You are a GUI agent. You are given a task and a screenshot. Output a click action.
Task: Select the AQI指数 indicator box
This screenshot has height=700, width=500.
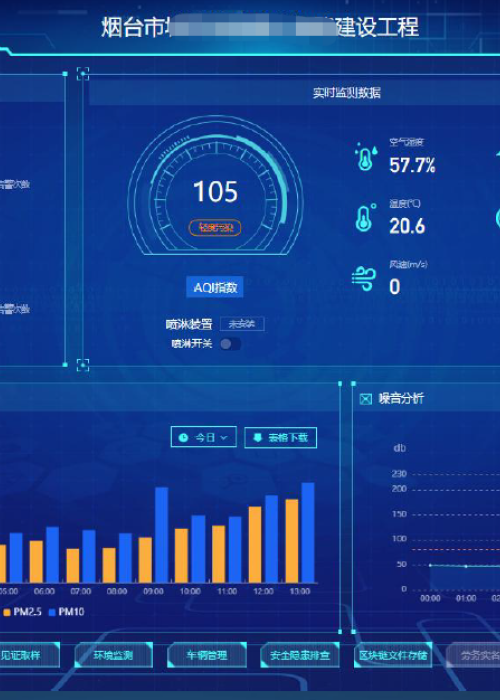pyautogui.click(x=215, y=288)
